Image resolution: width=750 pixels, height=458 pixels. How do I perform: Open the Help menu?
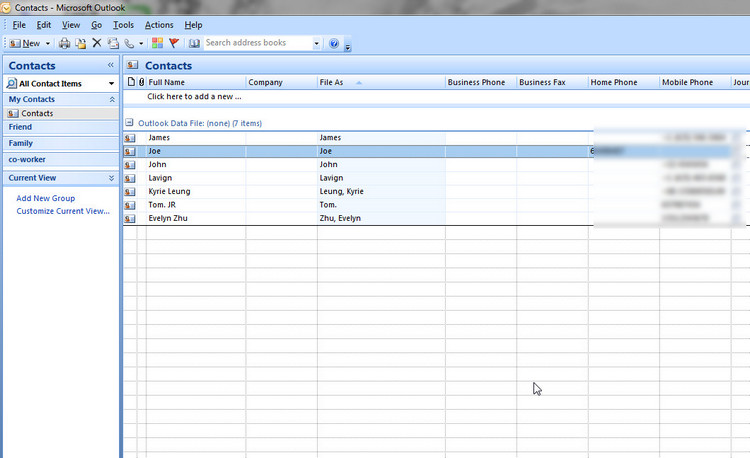tap(193, 25)
